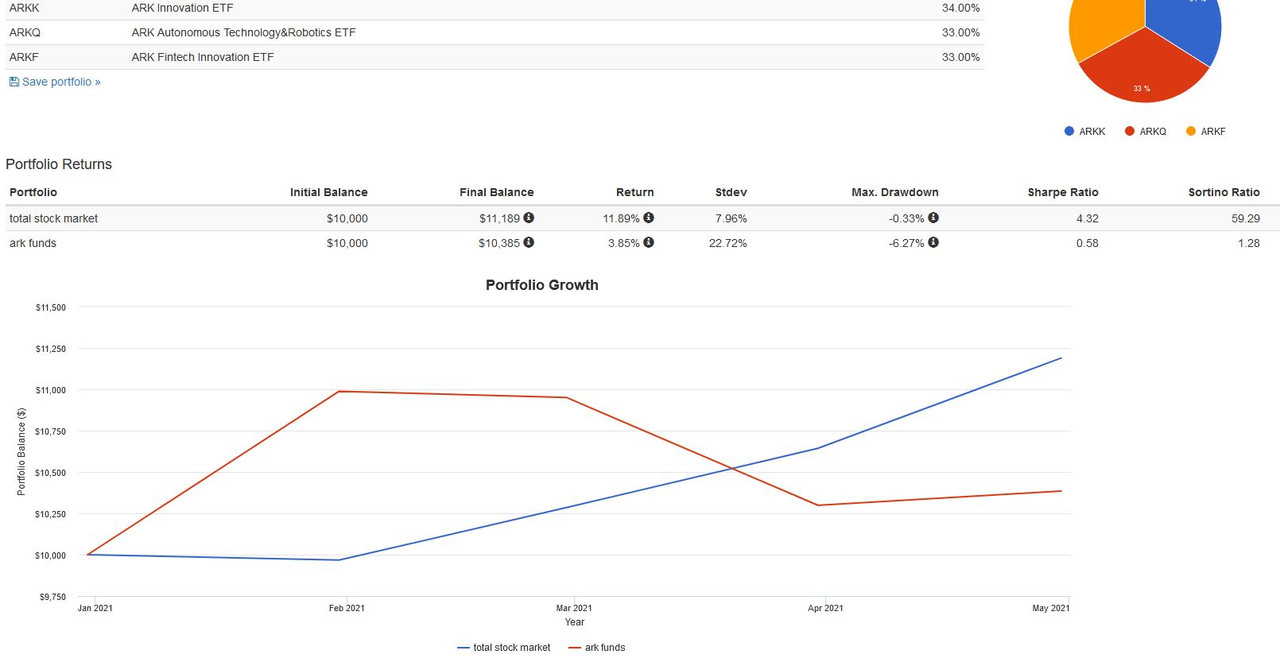Click the Initial Balance column header
This screenshot has width=1280, height=657.
click(x=329, y=192)
